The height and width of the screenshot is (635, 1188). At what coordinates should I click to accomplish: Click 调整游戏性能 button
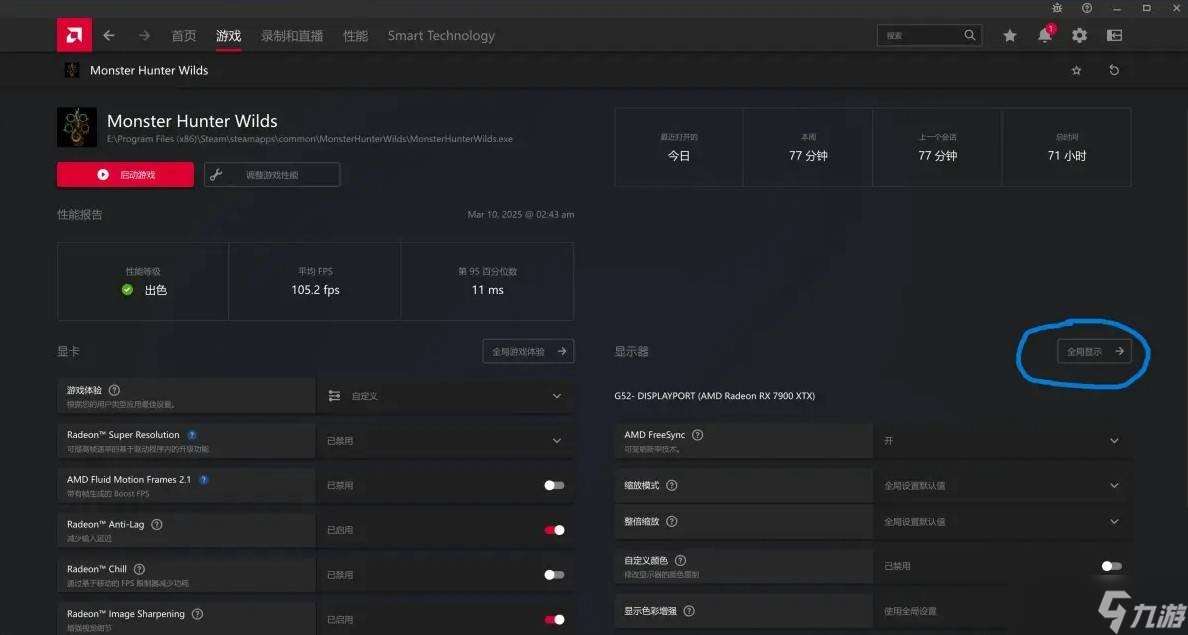click(272, 174)
